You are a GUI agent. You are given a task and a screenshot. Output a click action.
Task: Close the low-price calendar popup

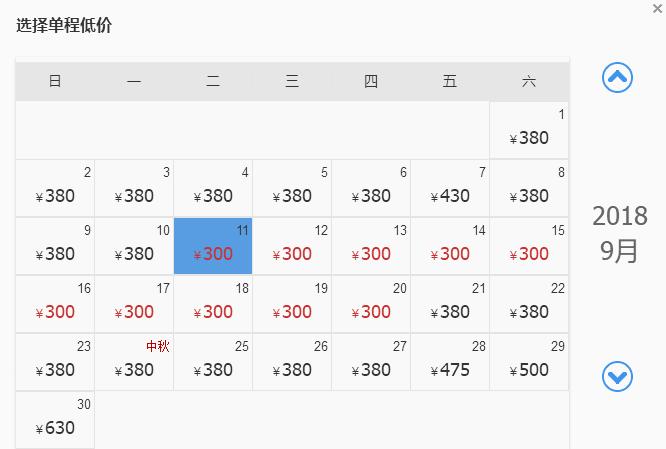pyautogui.click(x=657, y=9)
